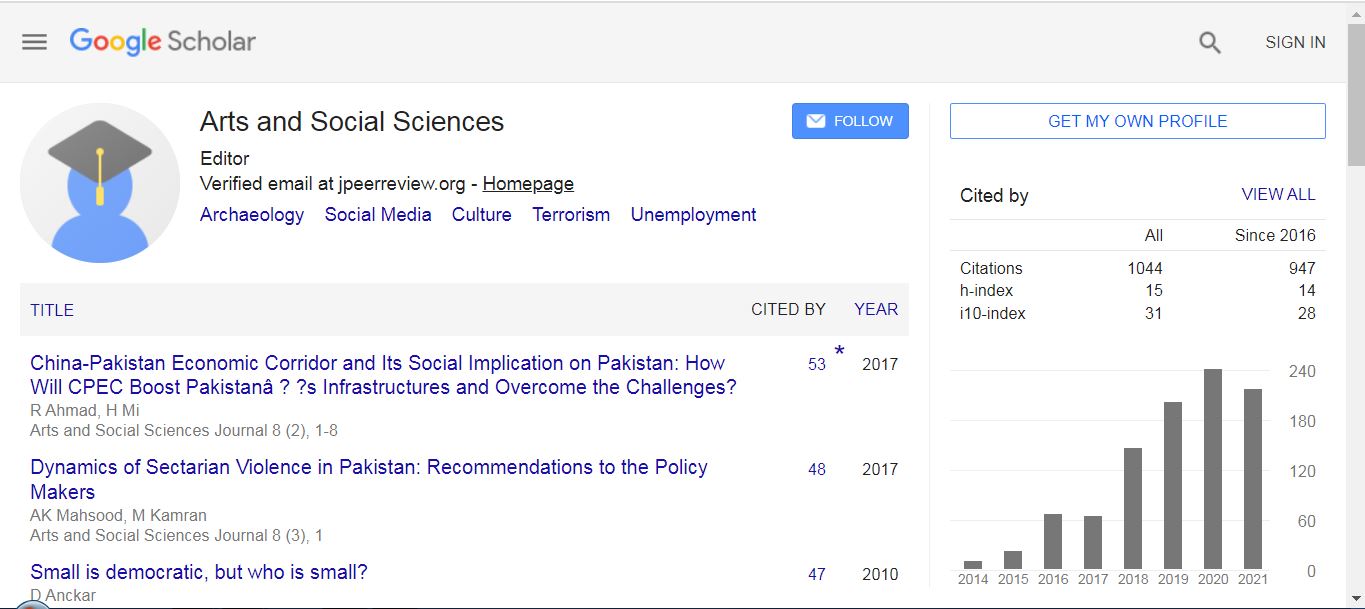Select the Archaeology interest tag

point(252,215)
